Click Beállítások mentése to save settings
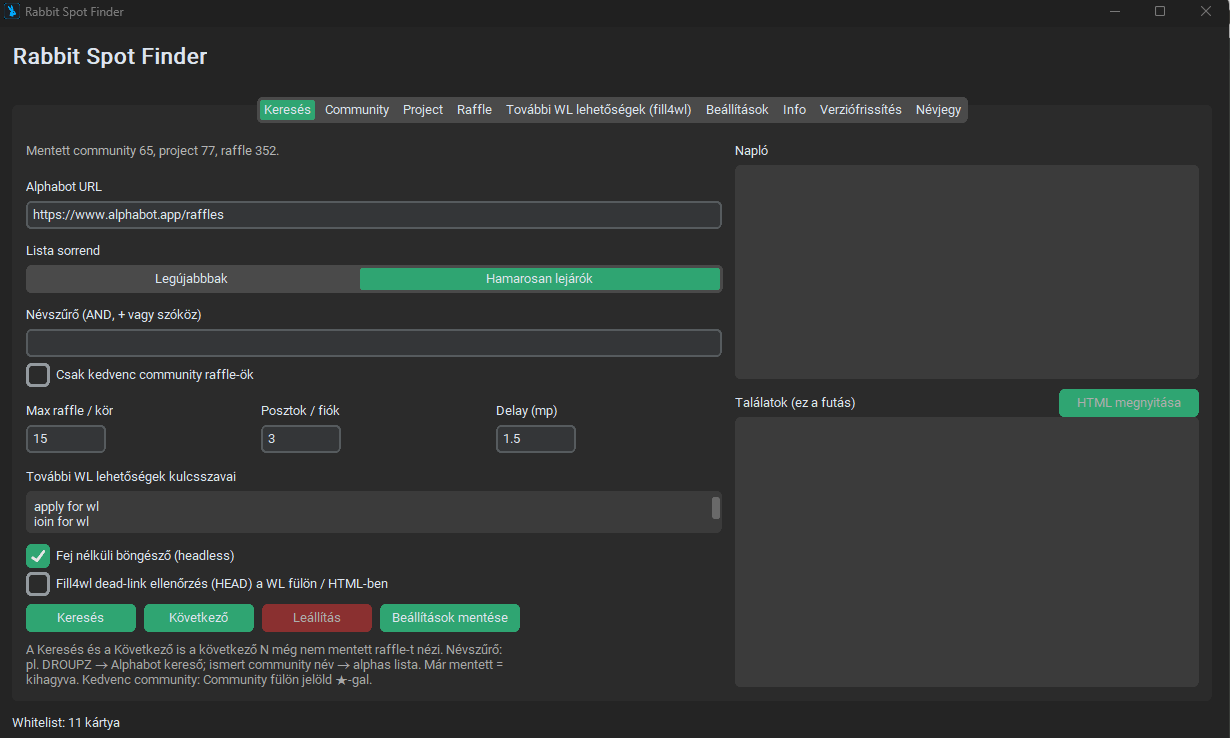1230x738 pixels. point(450,618)
